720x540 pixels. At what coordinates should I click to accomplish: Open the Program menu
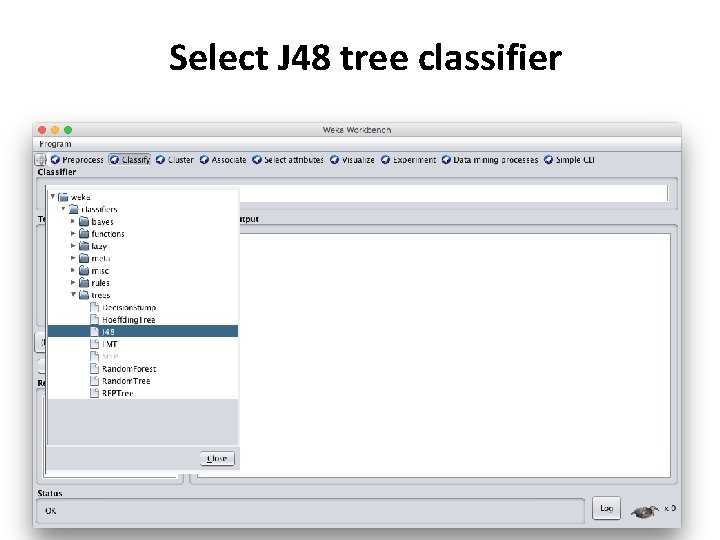tap(55, 144)
